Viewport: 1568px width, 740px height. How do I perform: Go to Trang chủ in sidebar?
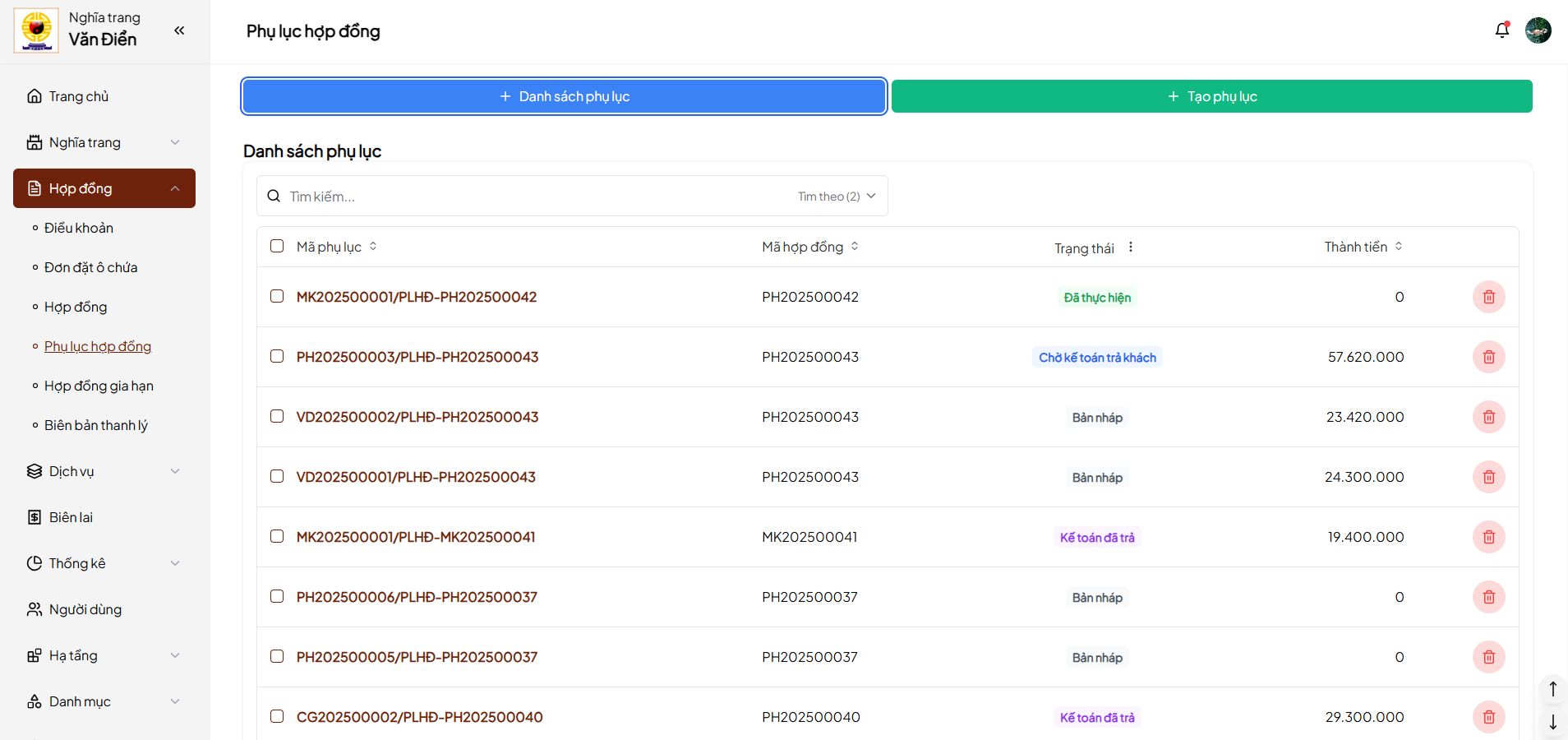point(79,96)
